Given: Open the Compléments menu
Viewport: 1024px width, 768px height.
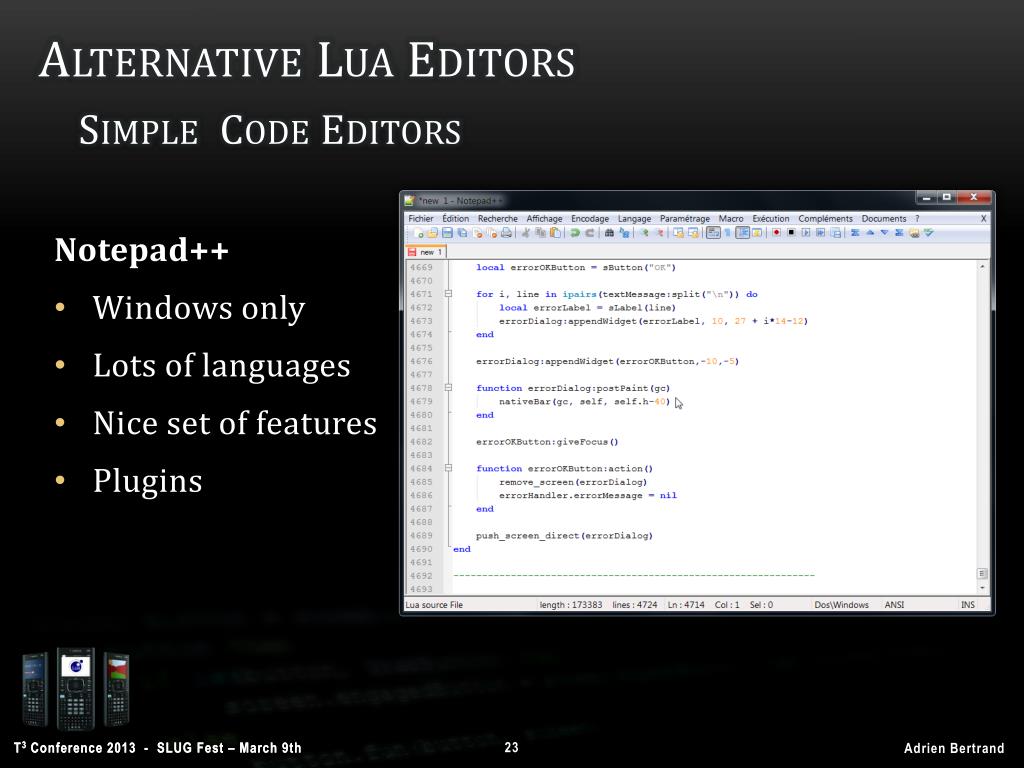Looking at the screenshot, I should point(825,219).
